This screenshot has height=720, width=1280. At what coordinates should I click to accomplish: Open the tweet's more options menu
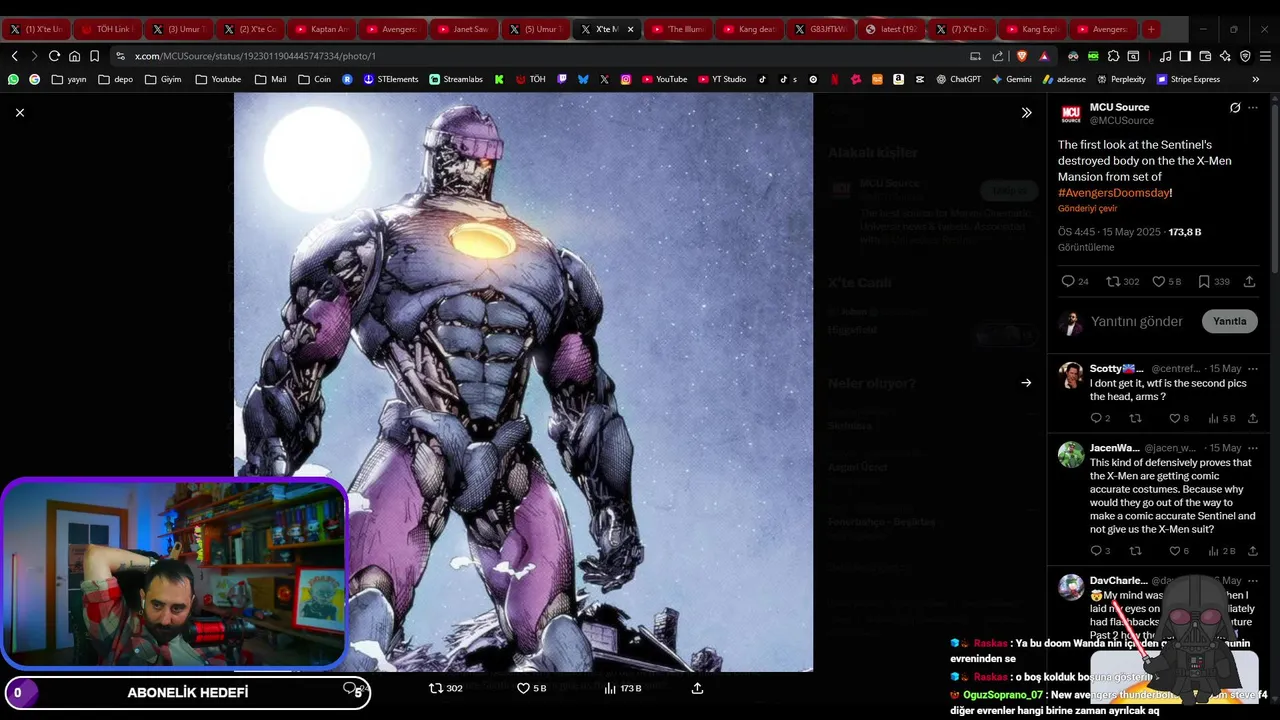click(1253, 108)
